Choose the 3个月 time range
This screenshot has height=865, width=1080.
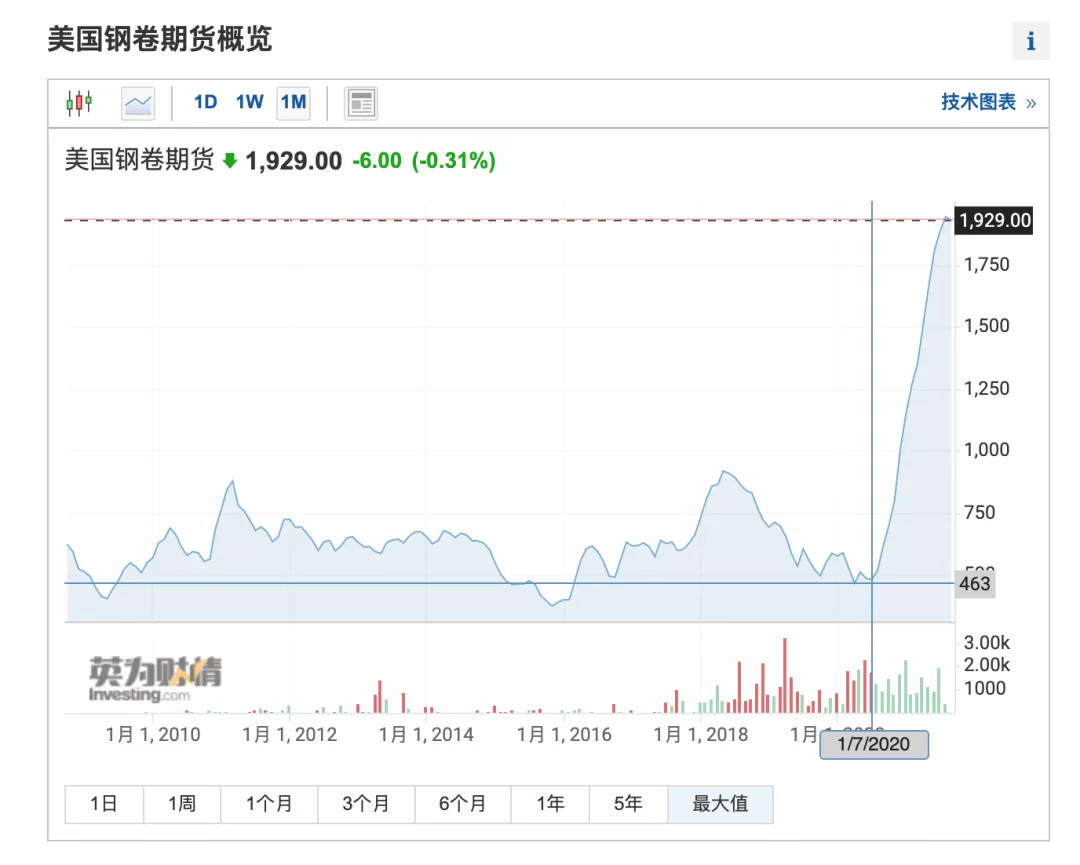pos(366,804)
